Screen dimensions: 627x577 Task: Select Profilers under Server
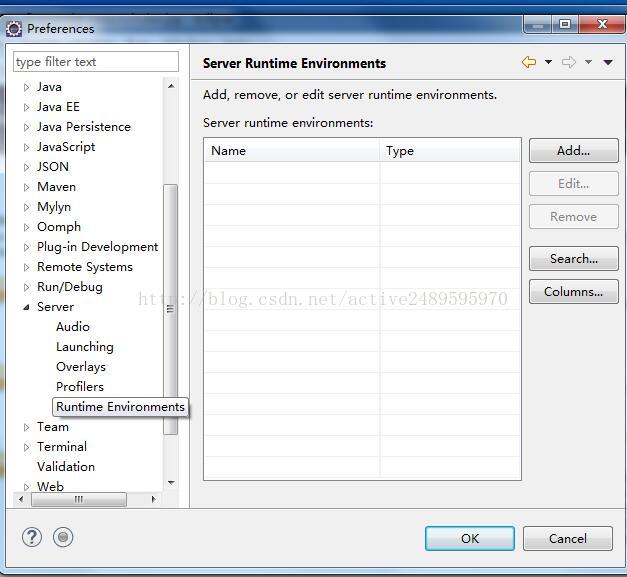pos(80,387)
